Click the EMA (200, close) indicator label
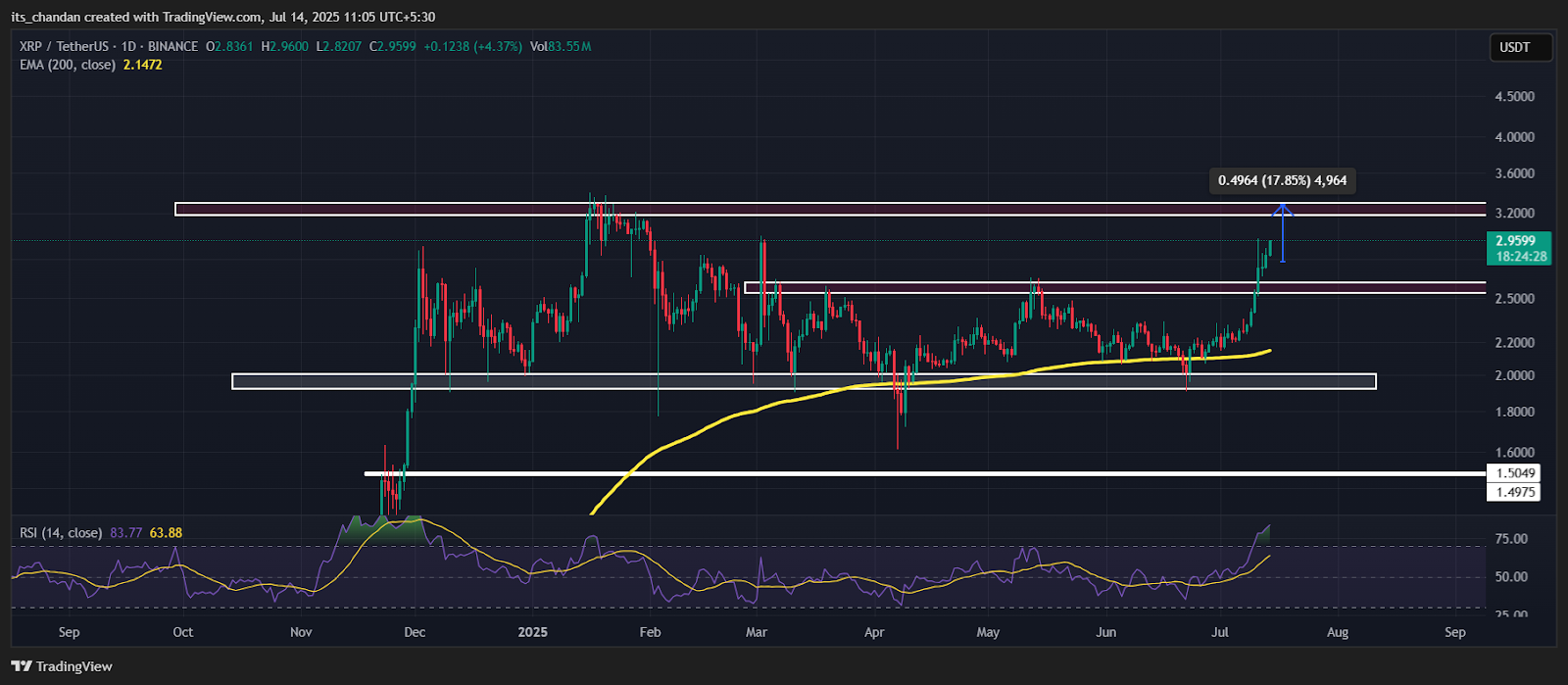The image size is (1568, 685). tap(68, 65)
